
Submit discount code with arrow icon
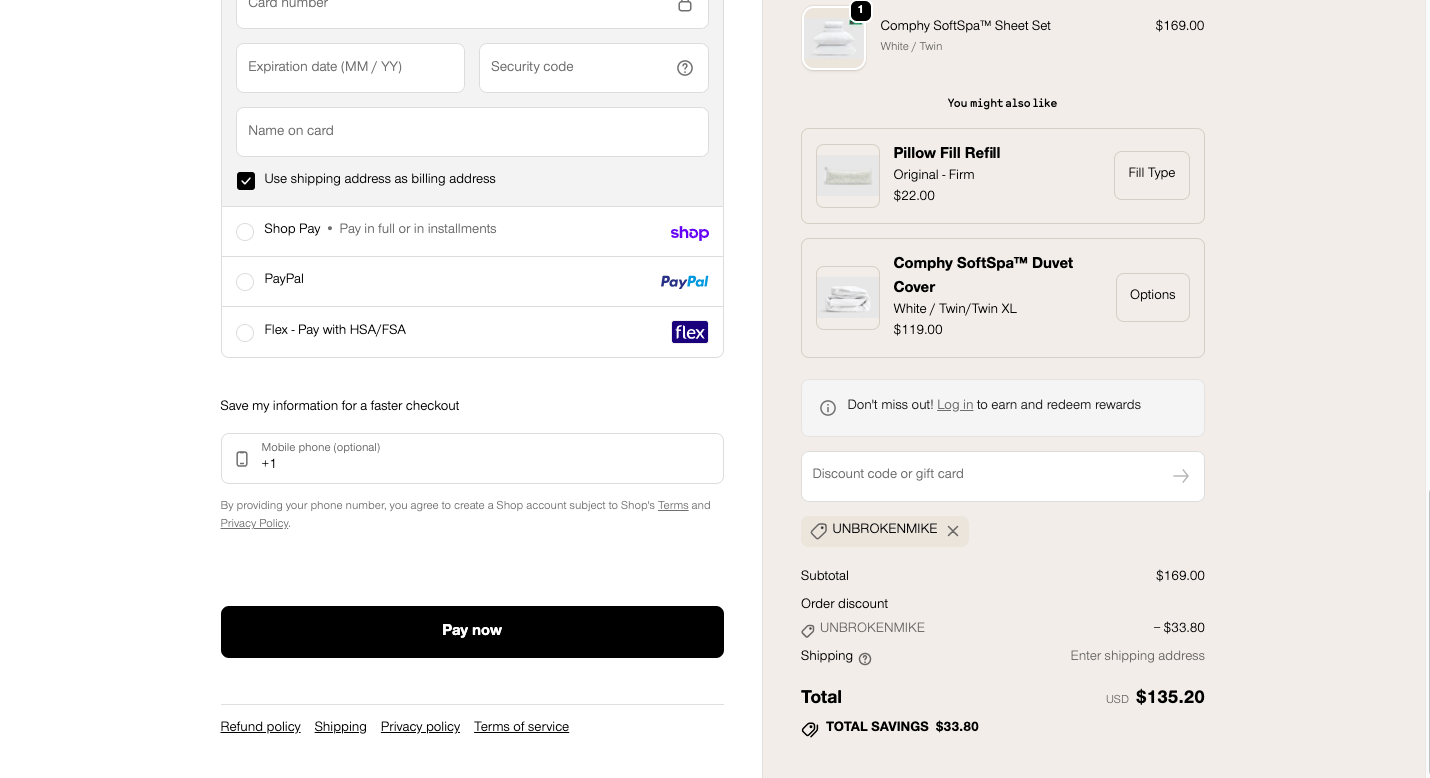coord(1180,476)
